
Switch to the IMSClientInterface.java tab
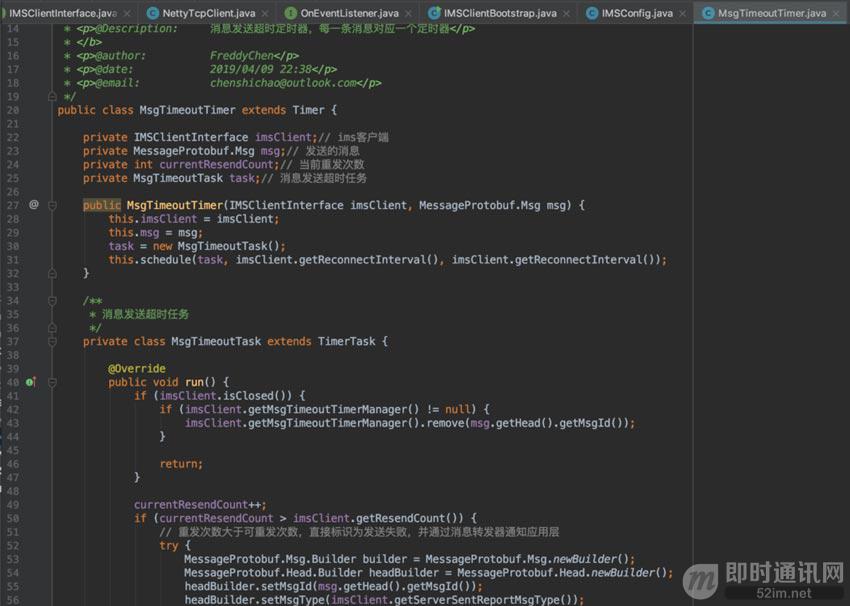(62, 13)
